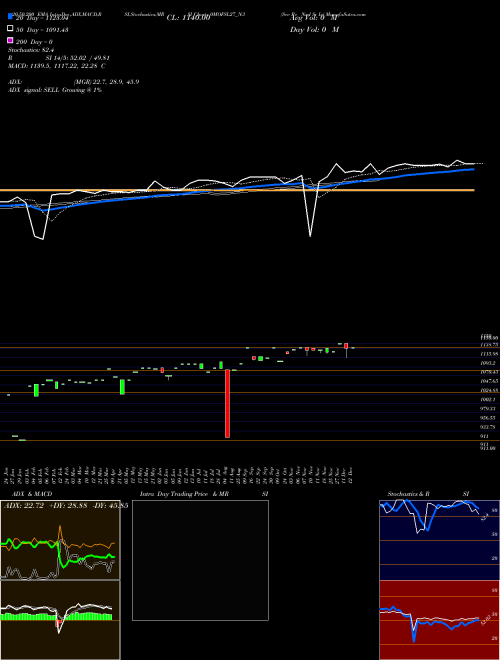The height and width of the screenshot is (660, 500).
Task: Click the 'Avg Vol: 0 M' label
Action: coord(314,18)
